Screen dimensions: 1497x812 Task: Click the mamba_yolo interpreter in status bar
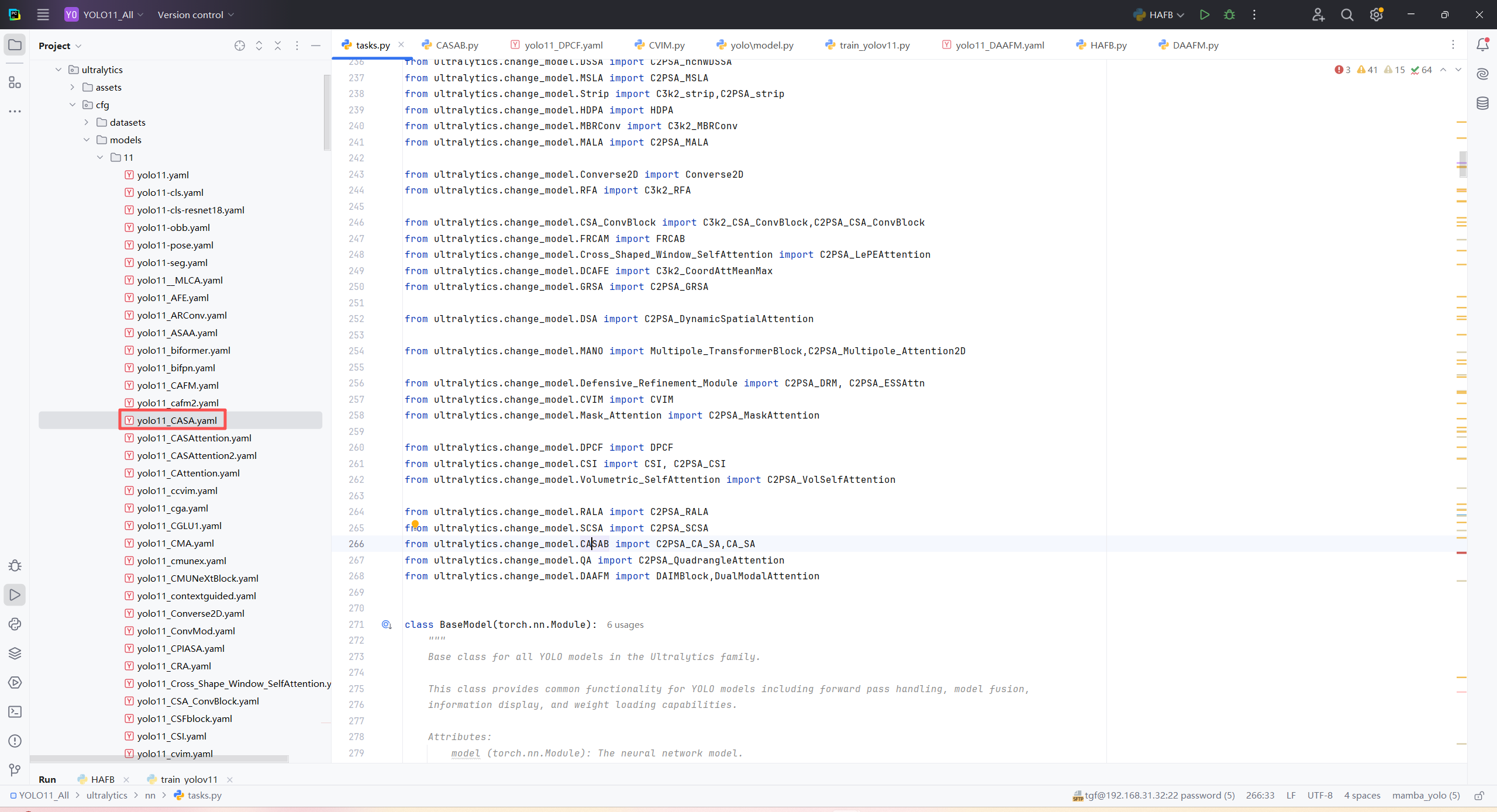click(x=1425, y=796)
